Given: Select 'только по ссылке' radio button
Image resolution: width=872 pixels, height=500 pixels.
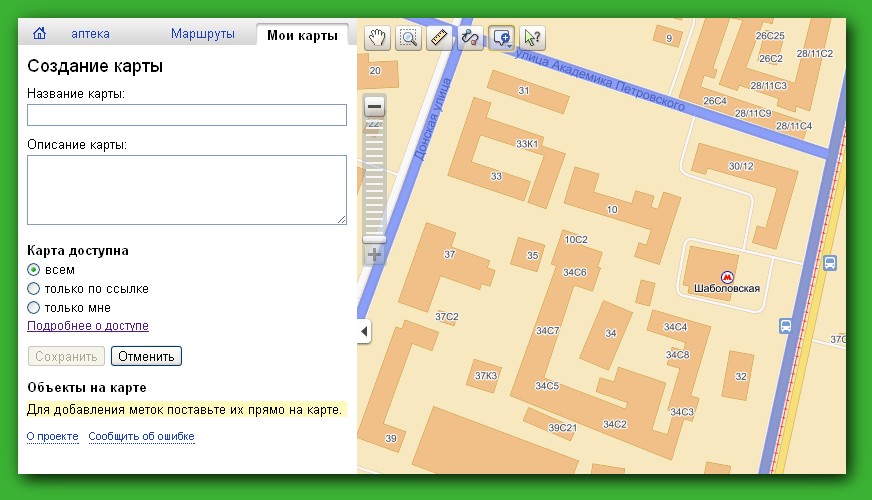Looking at the screenshot, I should 33,289.
